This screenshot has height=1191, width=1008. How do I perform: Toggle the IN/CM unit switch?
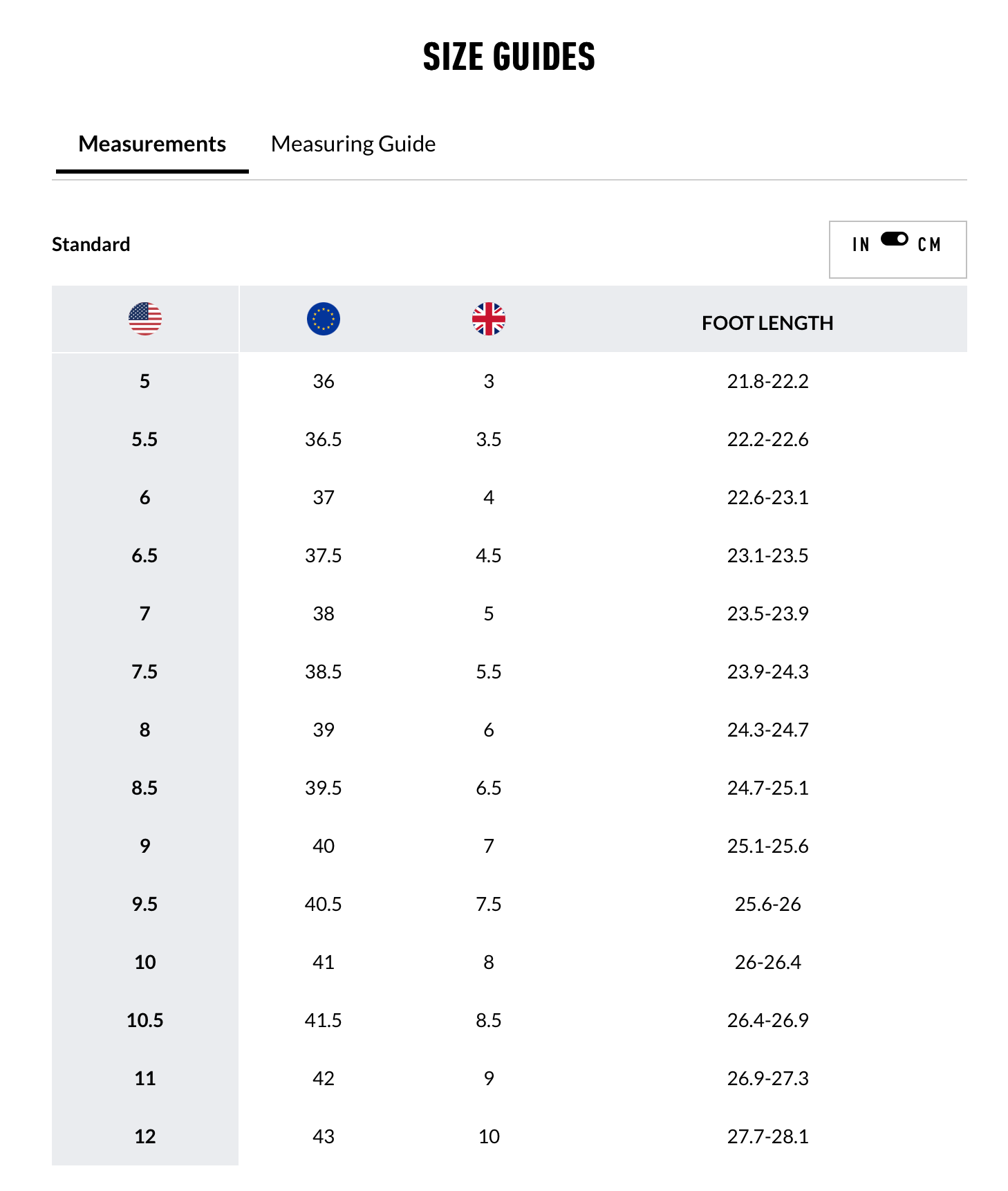[x=895, y=239]
